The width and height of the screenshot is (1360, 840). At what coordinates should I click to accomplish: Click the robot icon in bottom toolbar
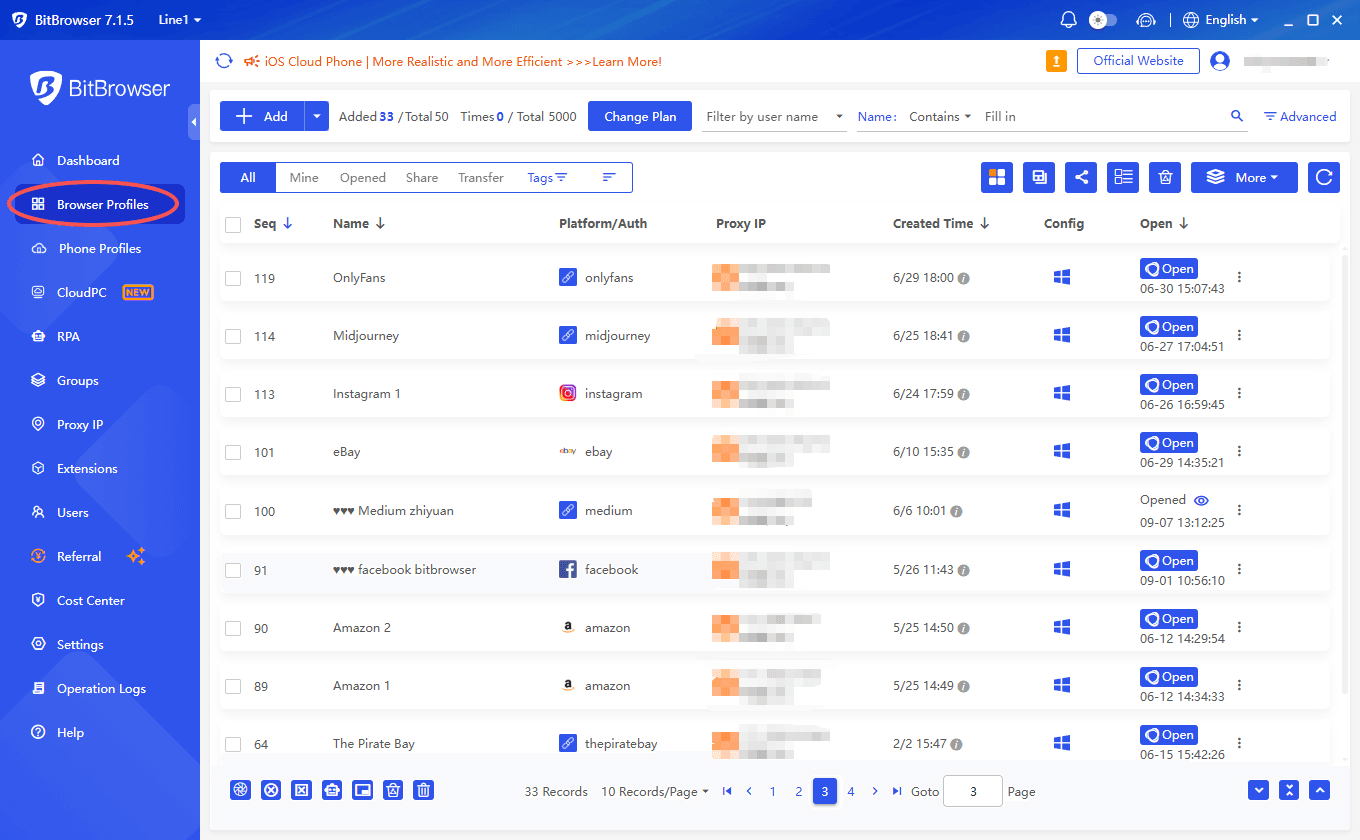(x=332, y=790)
